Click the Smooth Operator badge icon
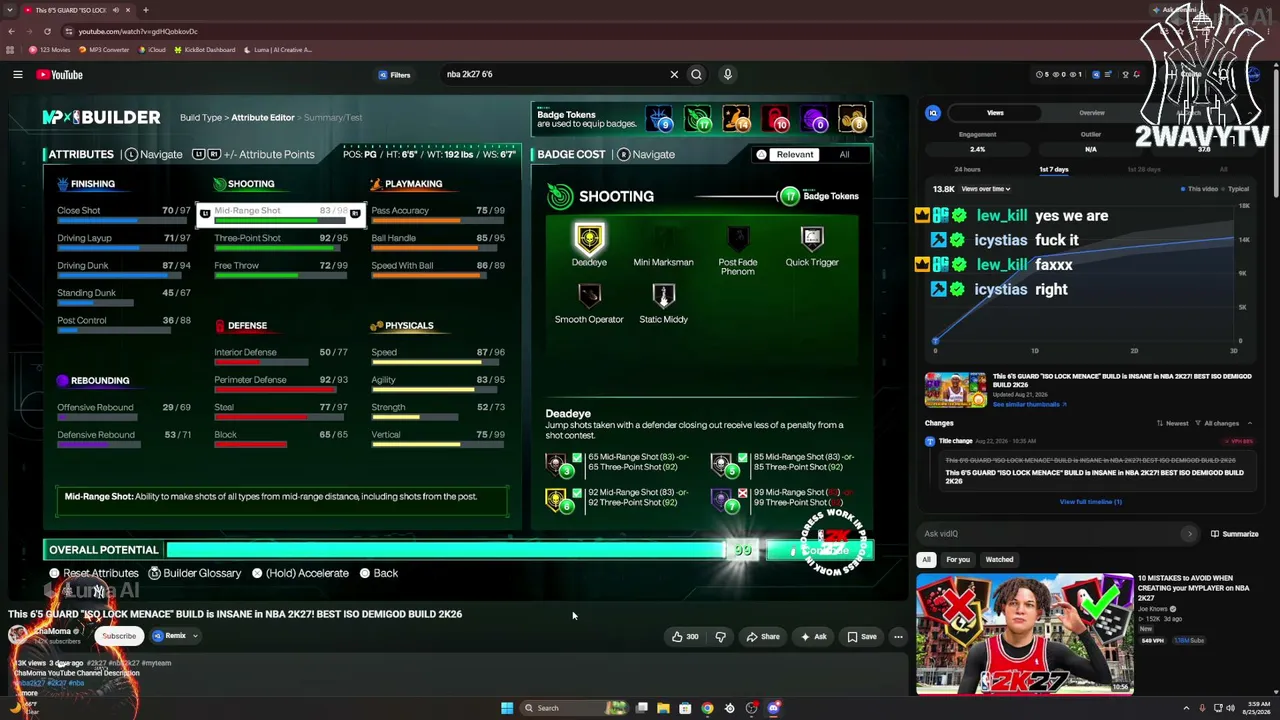 point(589,296)
